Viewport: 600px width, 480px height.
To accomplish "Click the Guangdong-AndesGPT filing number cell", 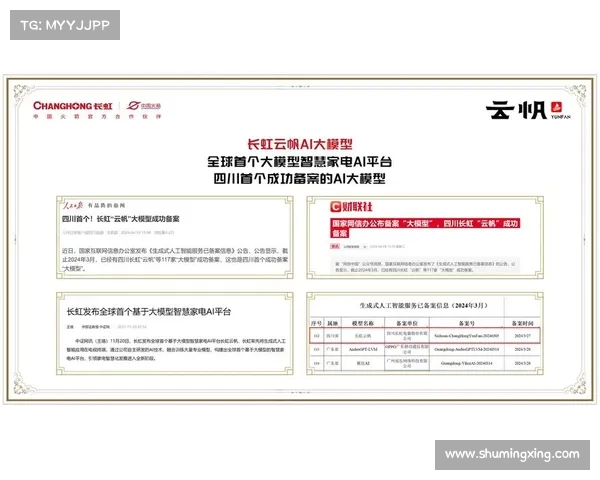I will 466,349.
